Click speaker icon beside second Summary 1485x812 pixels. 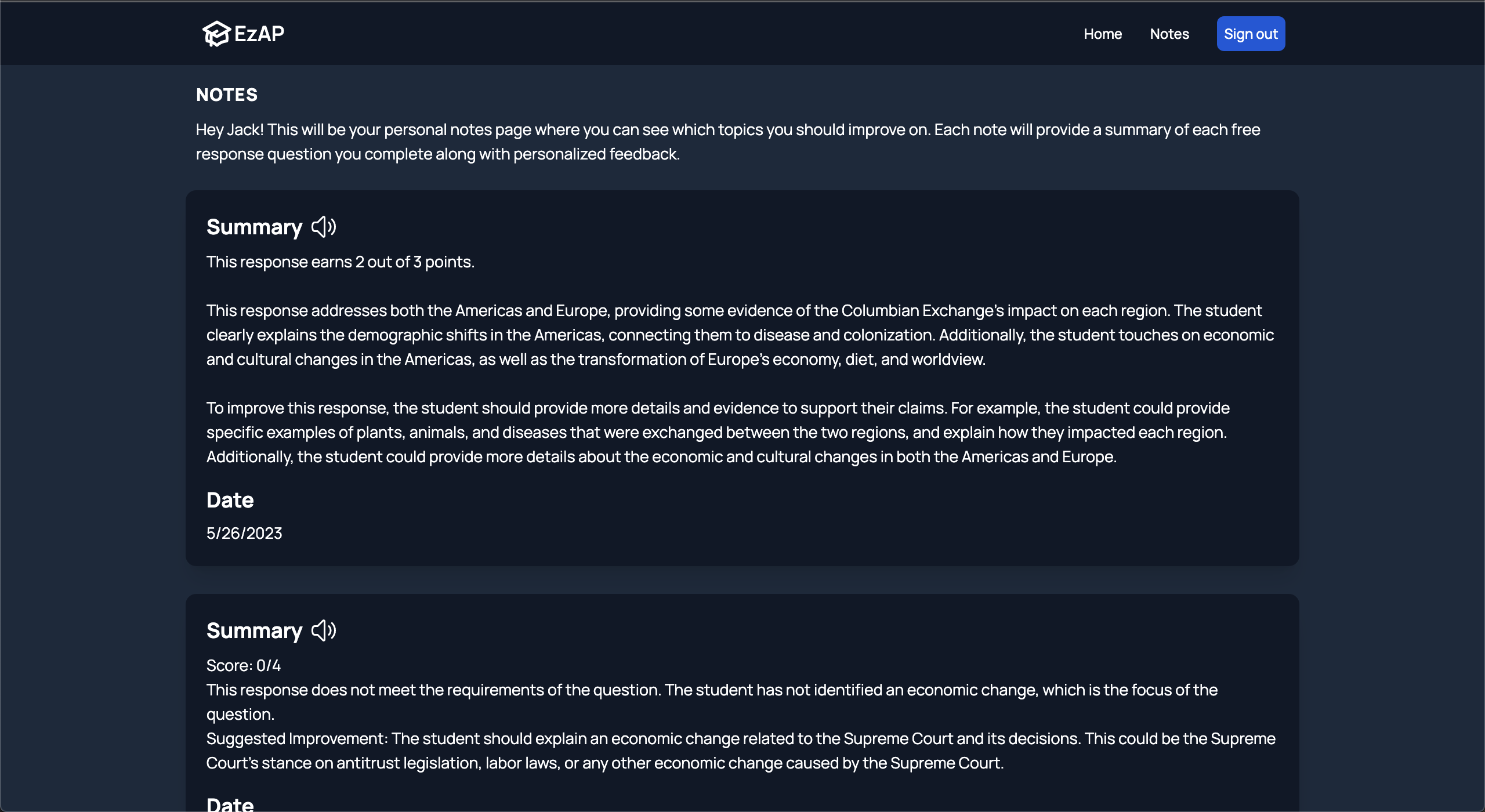[x=324, y=630]
